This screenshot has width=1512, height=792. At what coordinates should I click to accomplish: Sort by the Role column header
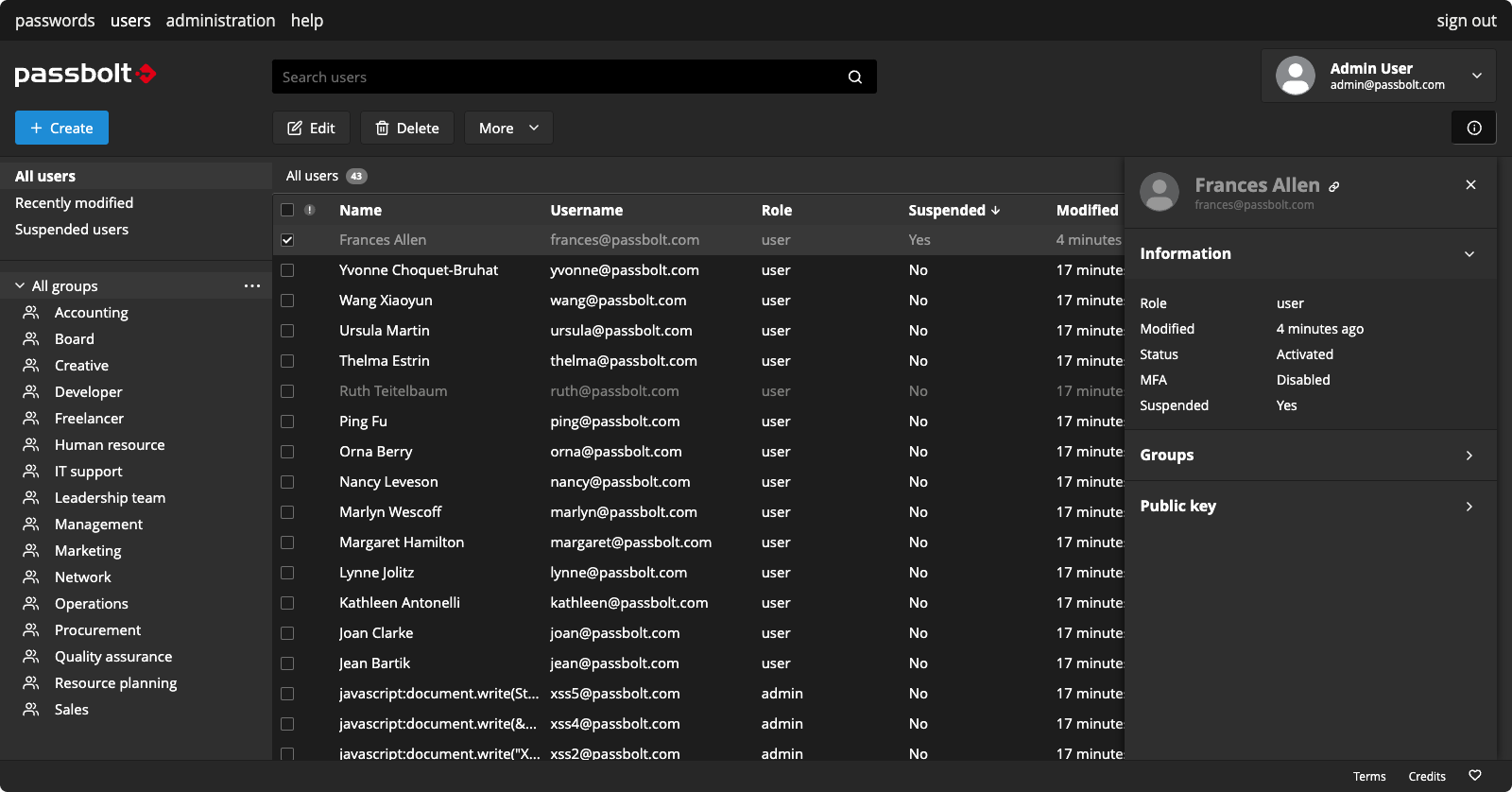coord(777,210)
